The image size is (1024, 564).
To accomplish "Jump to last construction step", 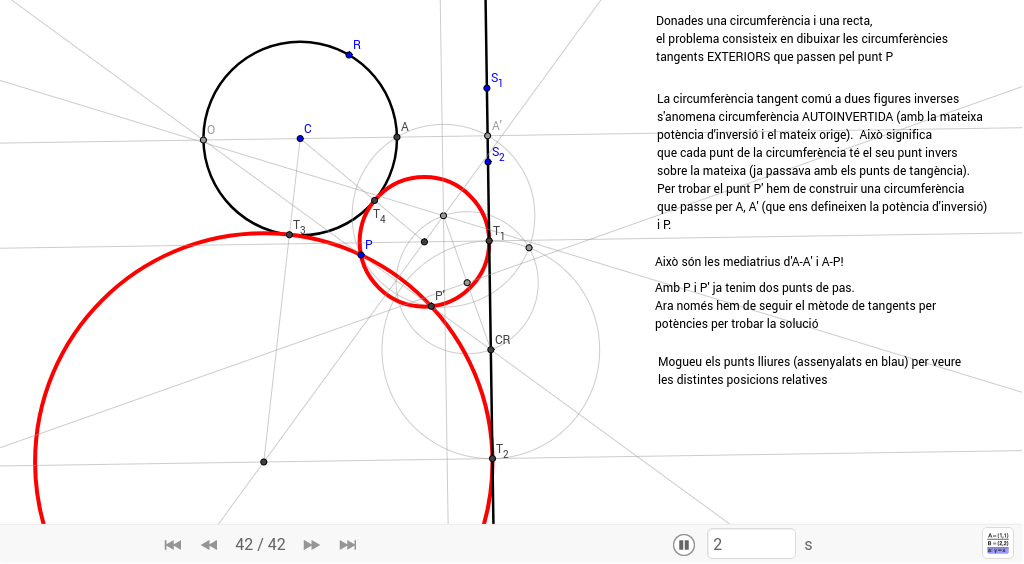I will click(x=348, y=544).
